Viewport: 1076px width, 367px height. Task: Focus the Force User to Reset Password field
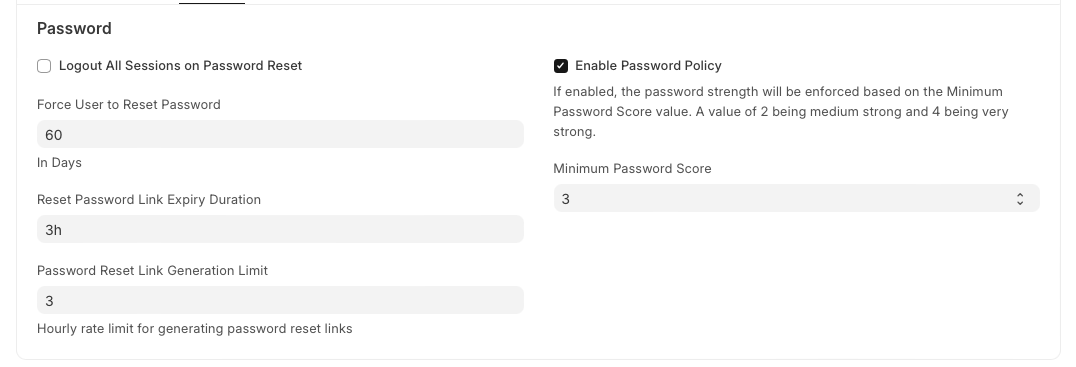coord(280,134)
